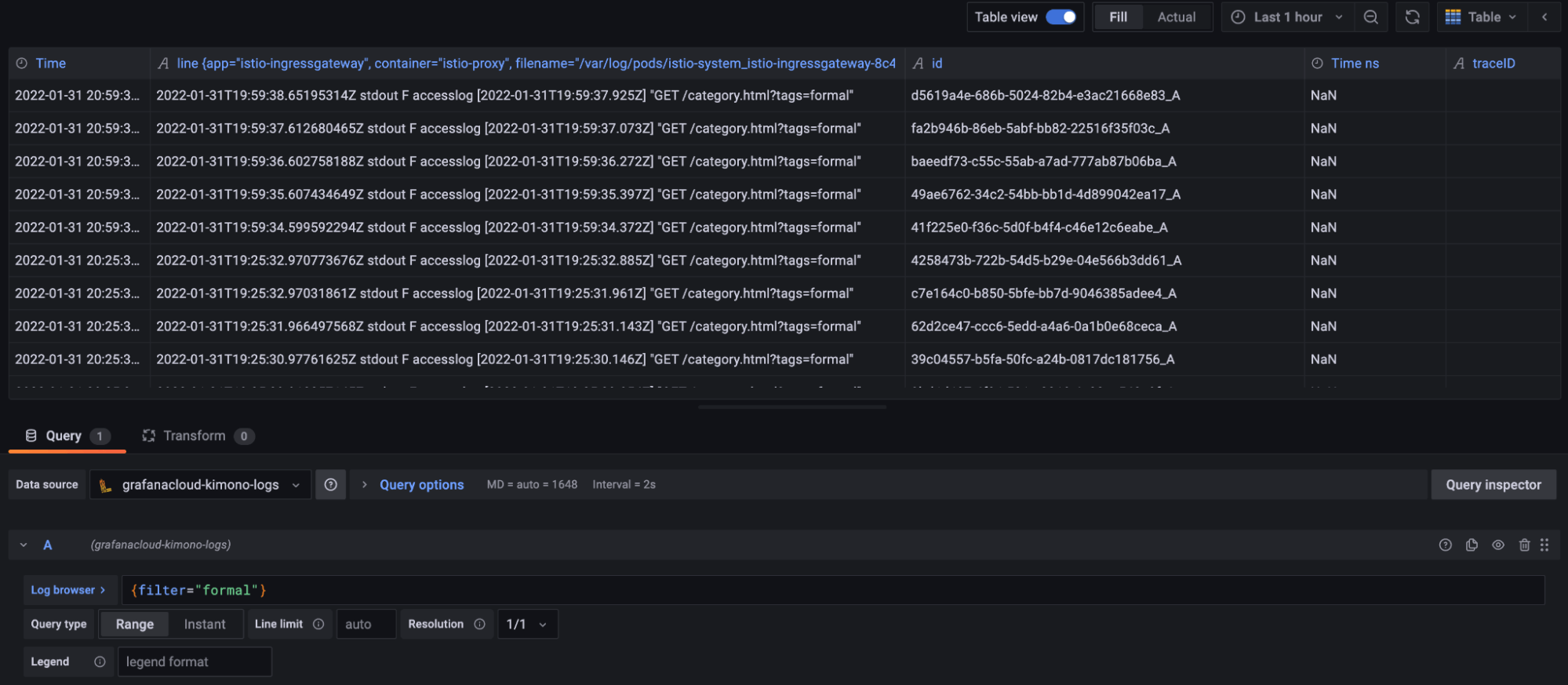
Task: Select the Query tab
Action: click(64, 435)
